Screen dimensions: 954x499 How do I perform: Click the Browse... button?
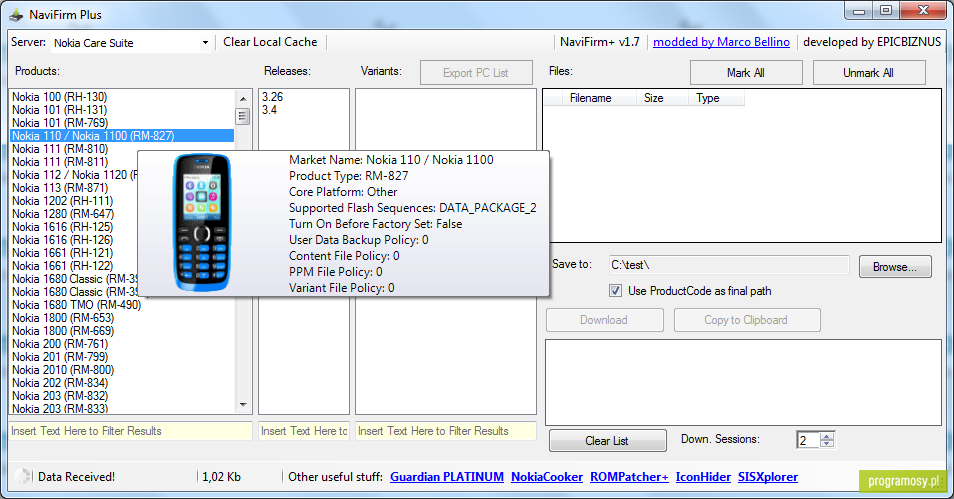[x=895, y=267]
